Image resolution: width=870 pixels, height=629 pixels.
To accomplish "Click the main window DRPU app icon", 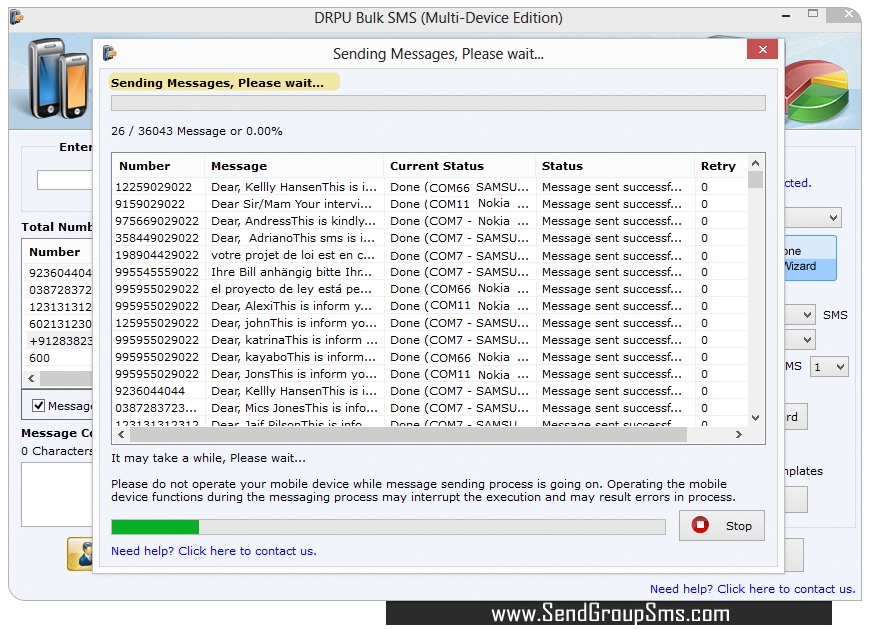I will coord(17,17).
